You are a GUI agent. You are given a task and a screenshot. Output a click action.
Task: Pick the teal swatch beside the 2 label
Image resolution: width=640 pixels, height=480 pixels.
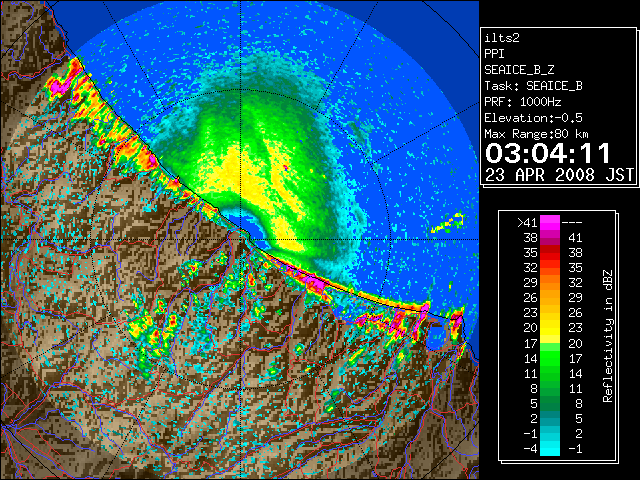coord(550,418)
